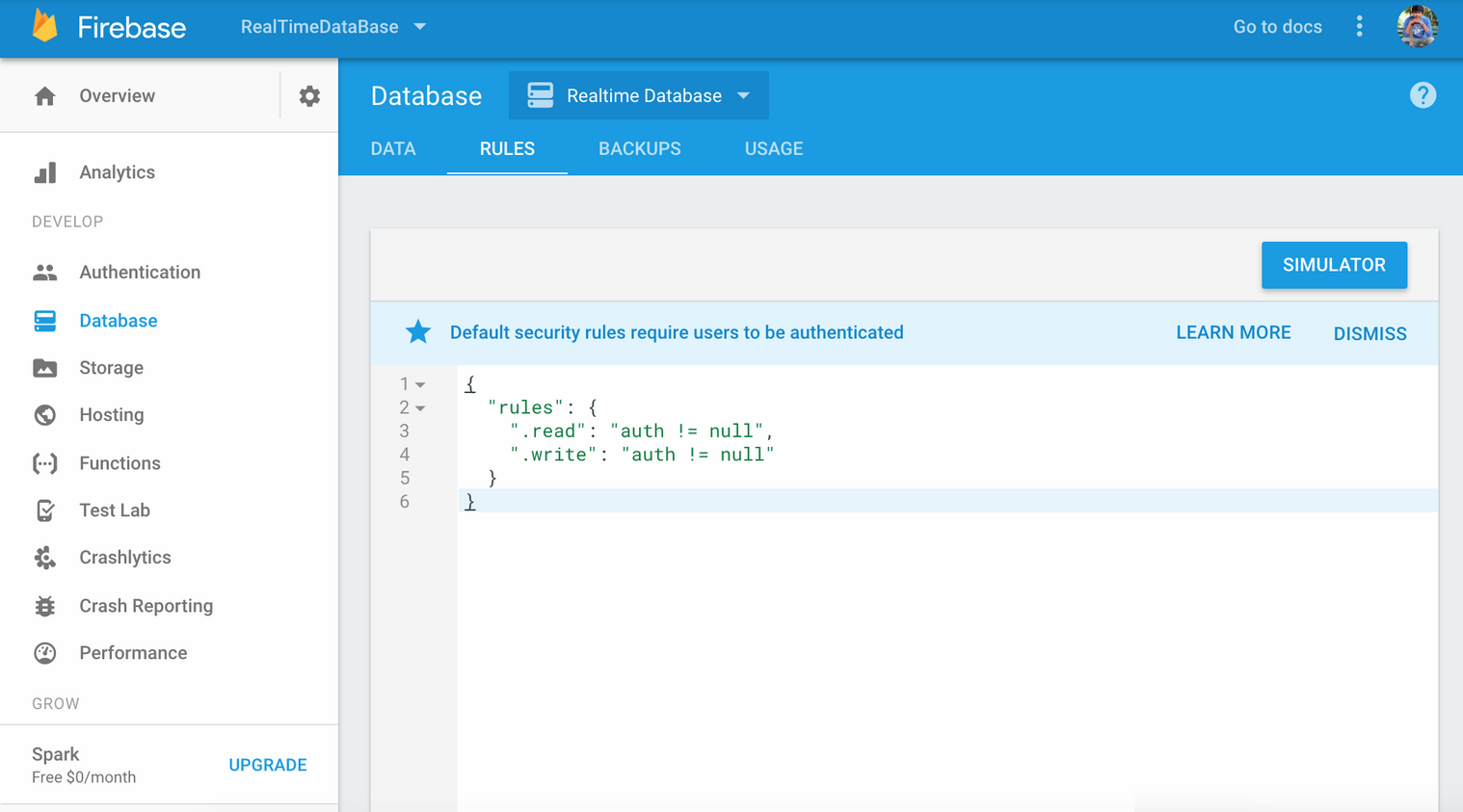
Task: Click the project settings gear
Action: click(x=308, y=95)
